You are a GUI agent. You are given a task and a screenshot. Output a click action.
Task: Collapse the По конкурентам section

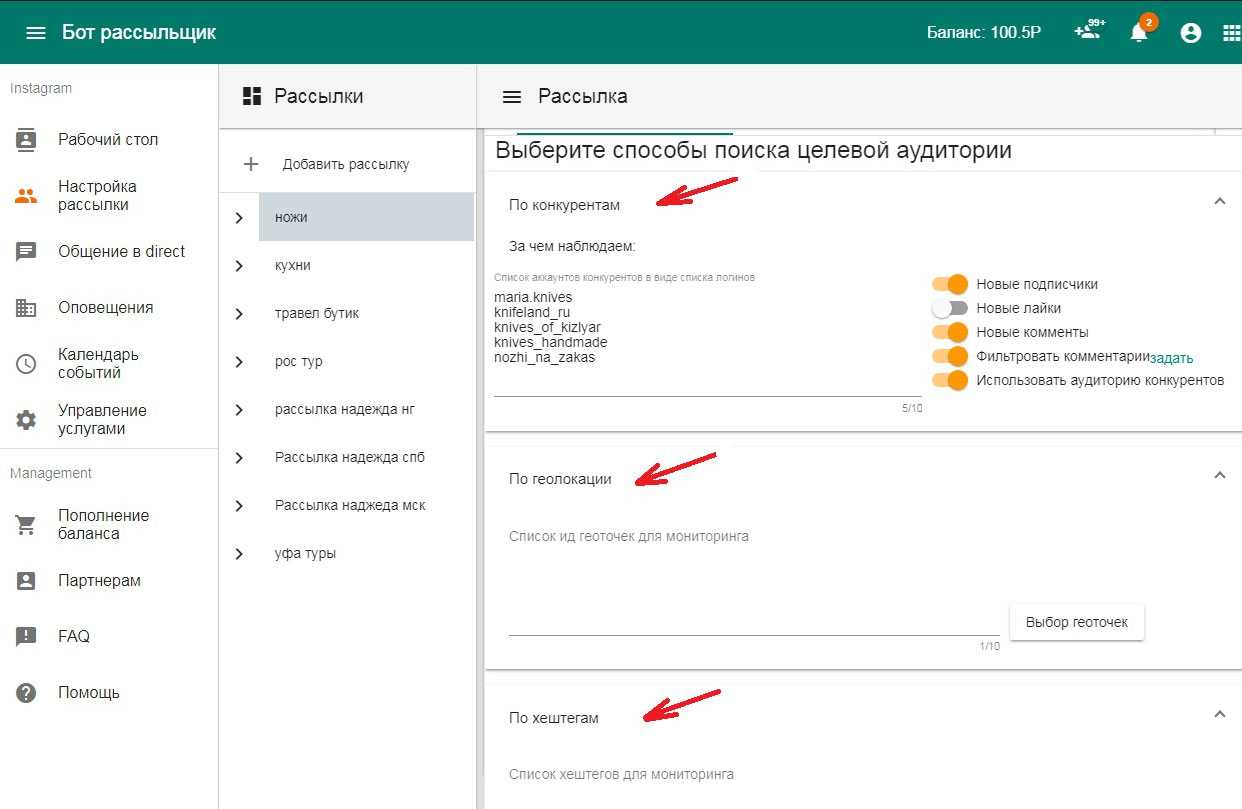[1219, 202]
